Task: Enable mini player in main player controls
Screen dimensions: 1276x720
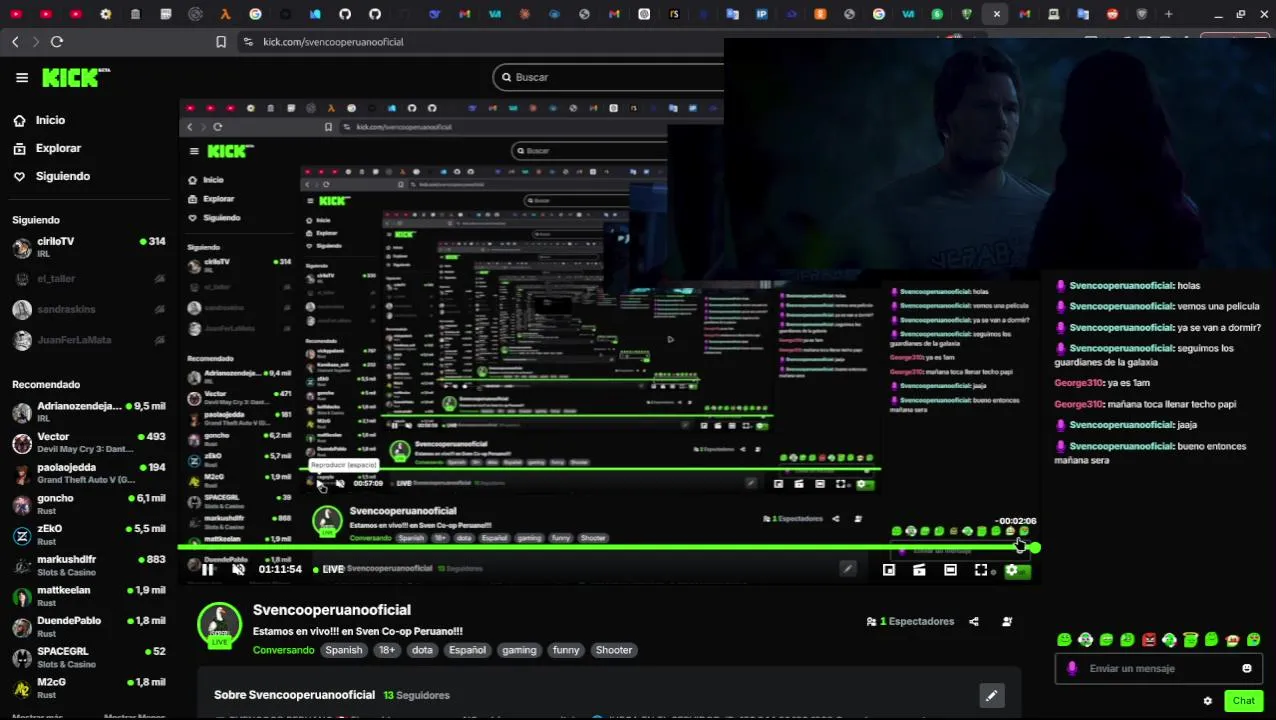Action: [x=889, y=570]
